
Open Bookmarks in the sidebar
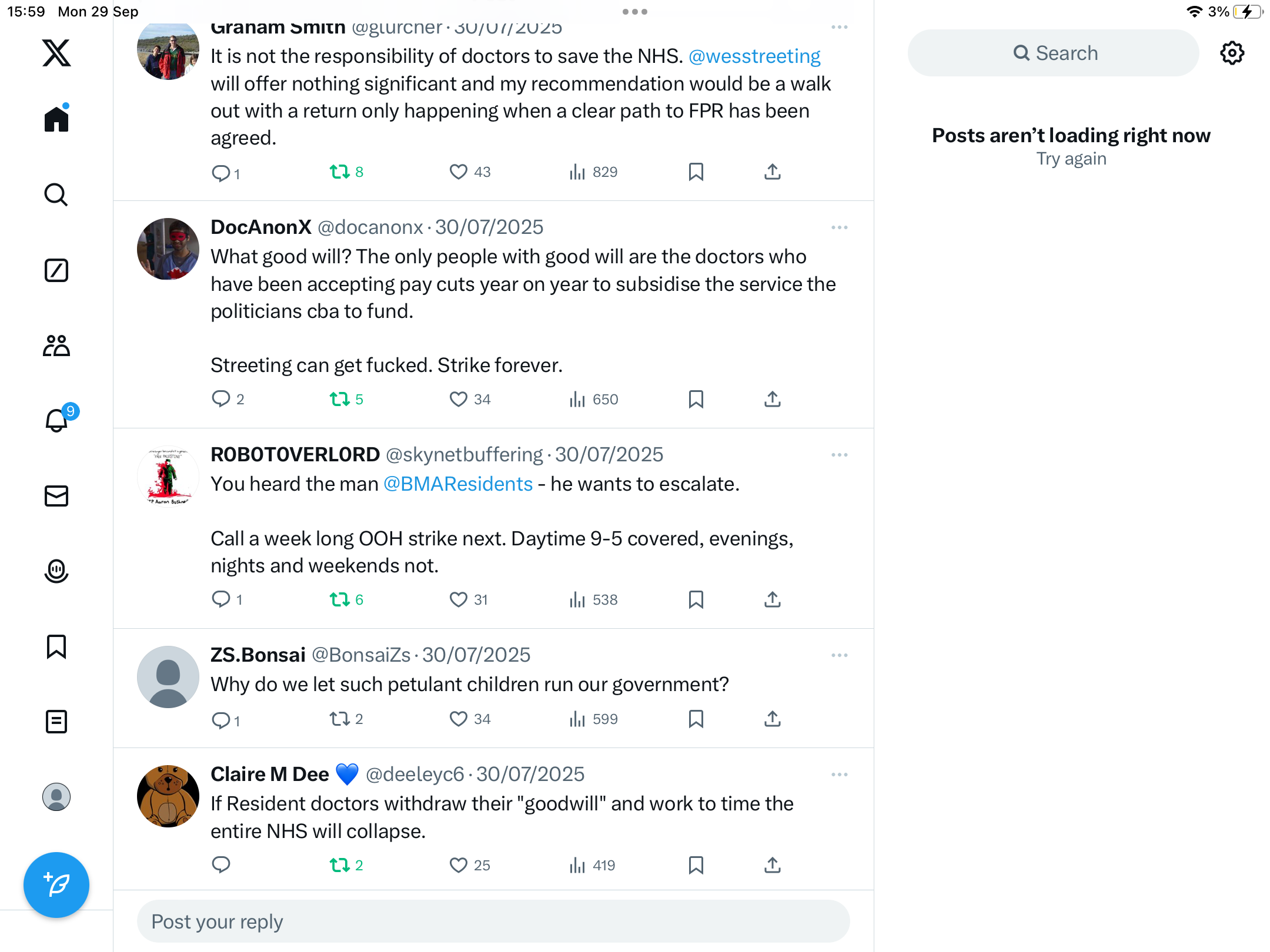coord(56,646)
